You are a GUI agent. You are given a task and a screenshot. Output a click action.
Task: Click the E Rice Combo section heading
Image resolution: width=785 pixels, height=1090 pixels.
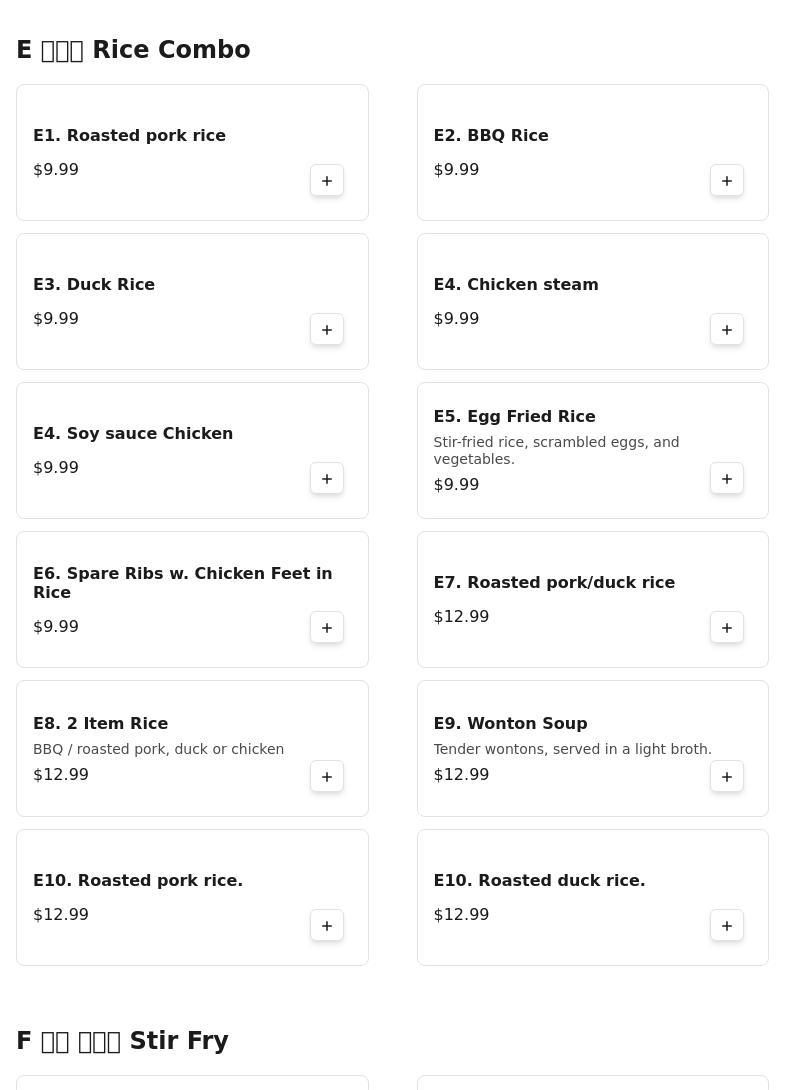tap(133, 50)
